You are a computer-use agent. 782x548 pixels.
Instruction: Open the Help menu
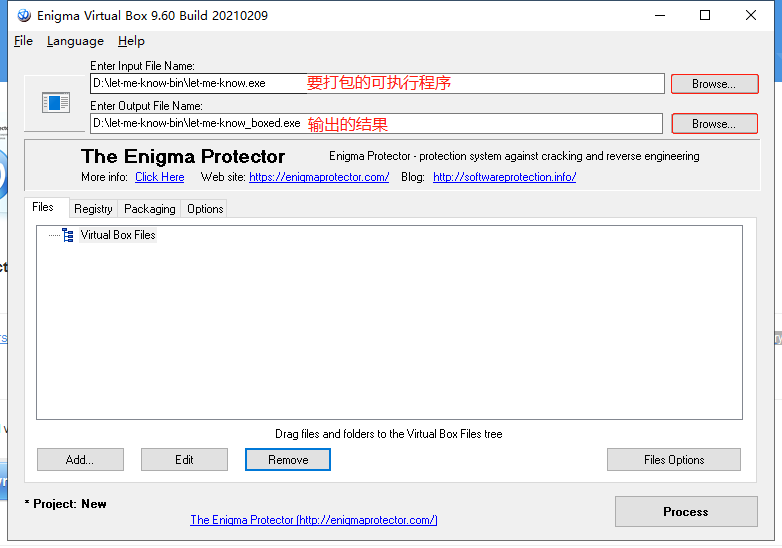(131, 41)
